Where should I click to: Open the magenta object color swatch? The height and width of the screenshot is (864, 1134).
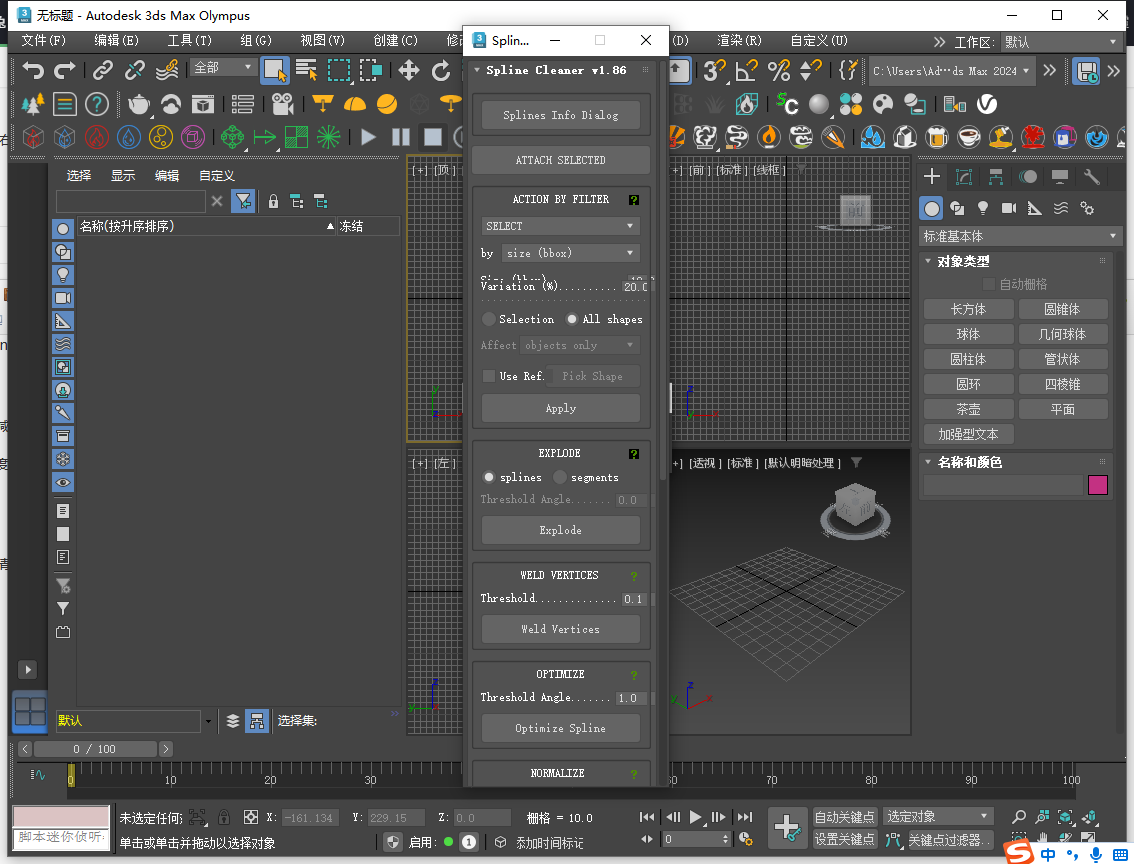coord(1098,484)
